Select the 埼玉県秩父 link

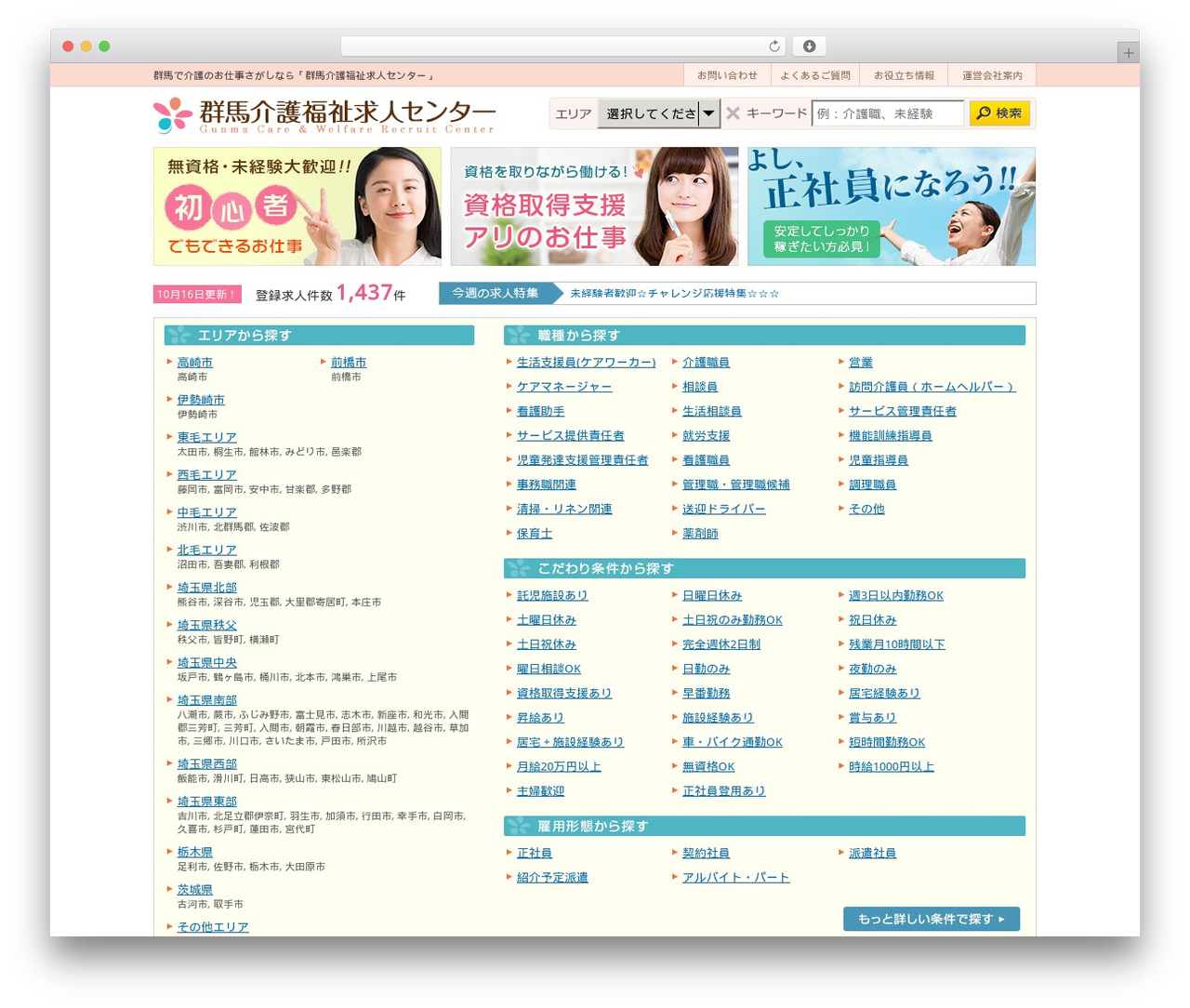206,625
